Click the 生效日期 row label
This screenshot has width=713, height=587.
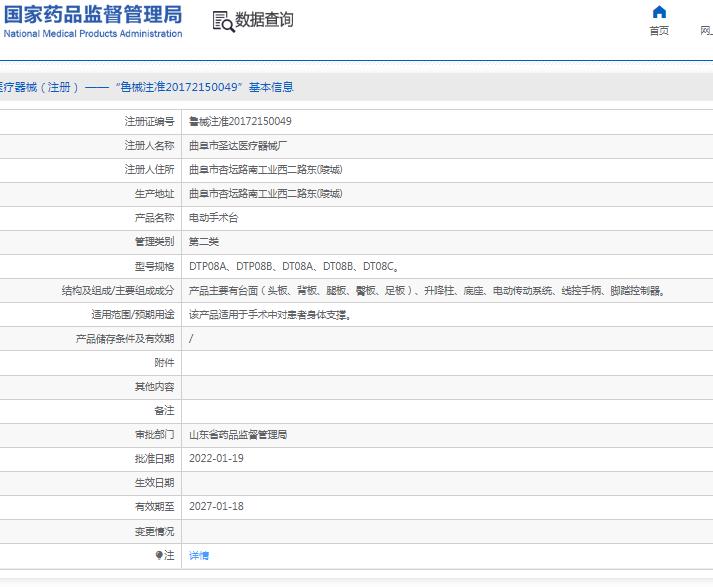[x=155, y=482]
